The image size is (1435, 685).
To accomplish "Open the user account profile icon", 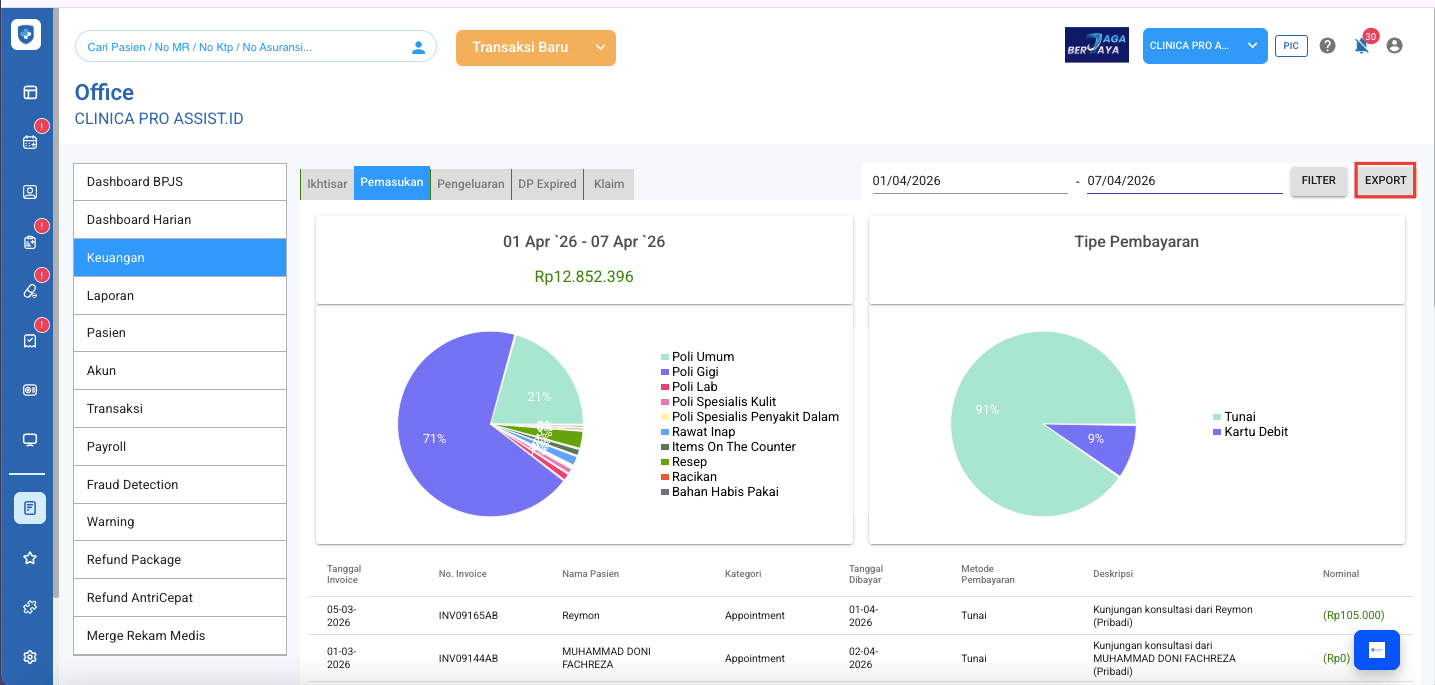I will coord(1395,46).
